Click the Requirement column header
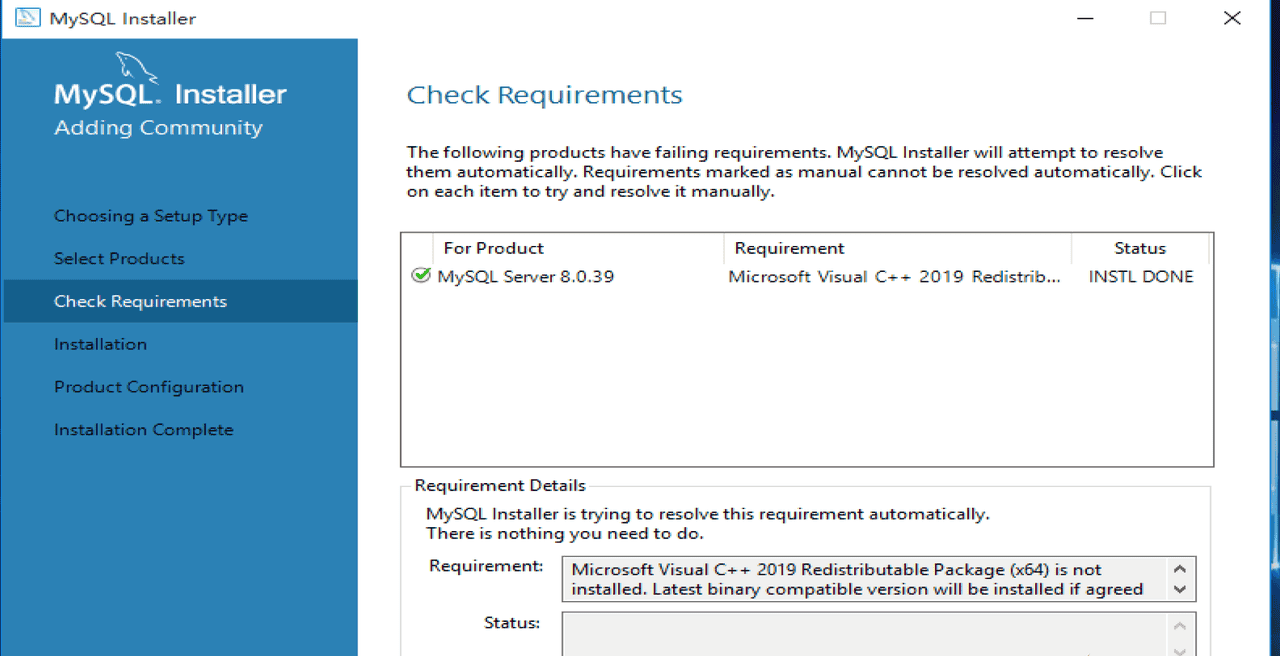The width and height of the screenshot is (1280, 656). (x=789, y=248)
